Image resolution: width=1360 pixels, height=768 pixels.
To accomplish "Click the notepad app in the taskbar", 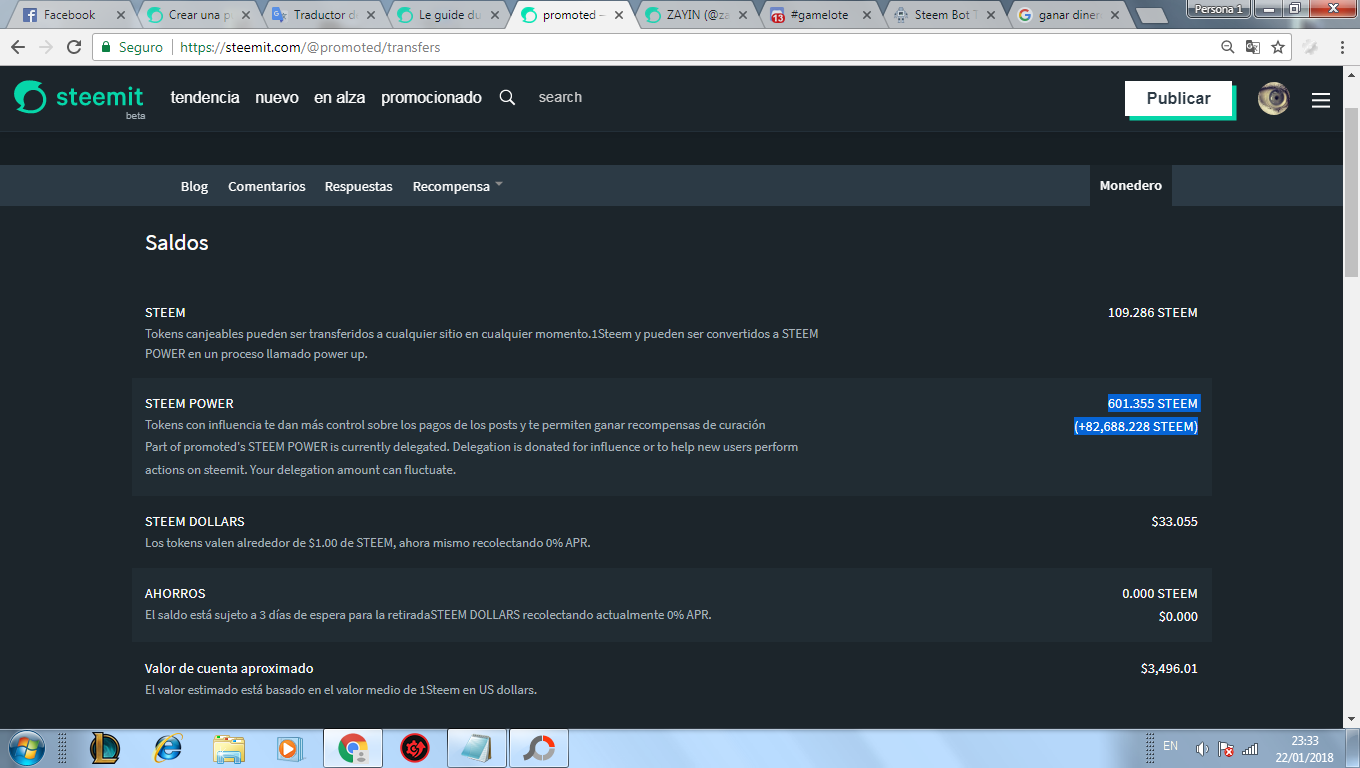I will coord(477,748).
